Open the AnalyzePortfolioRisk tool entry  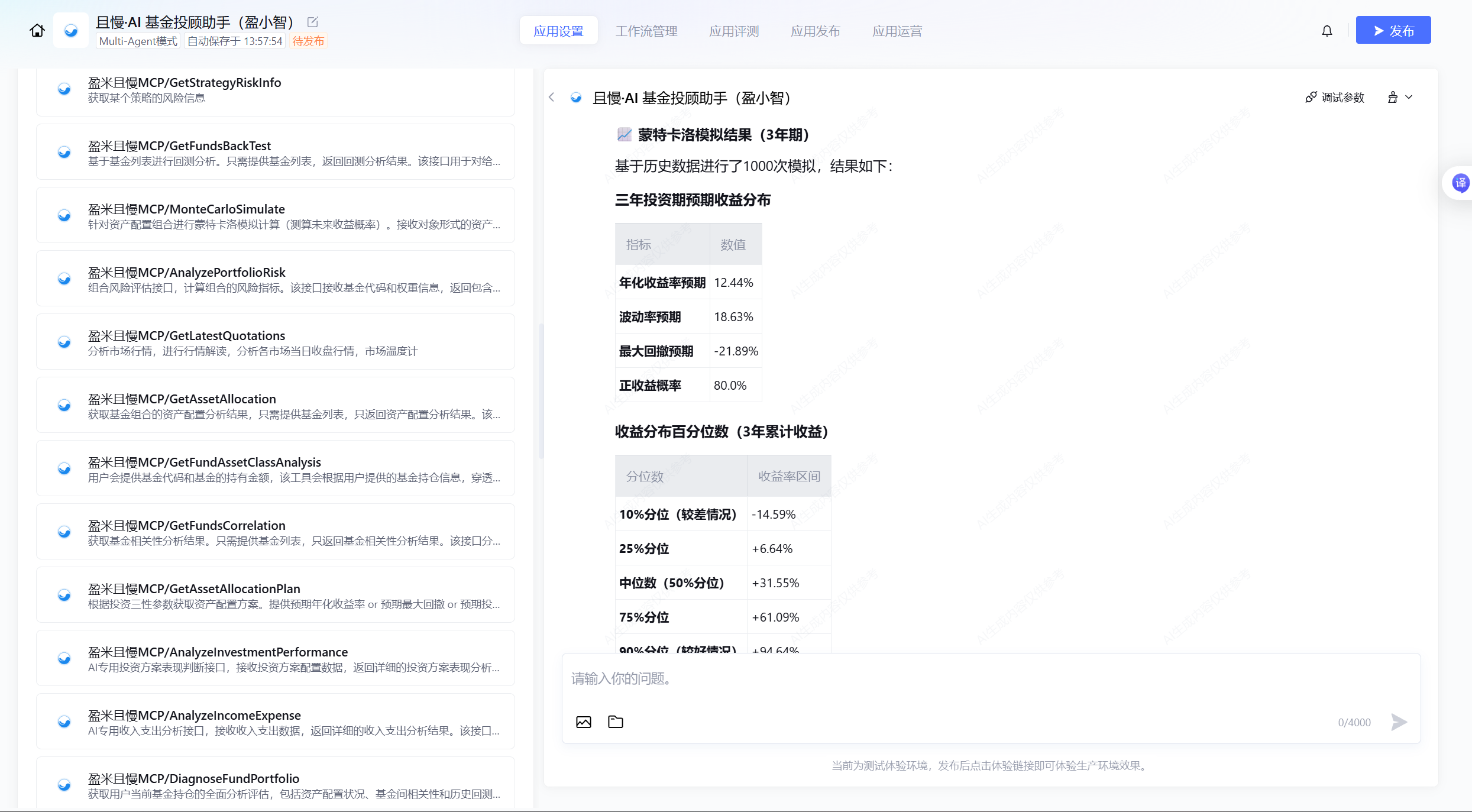(275, 279)
